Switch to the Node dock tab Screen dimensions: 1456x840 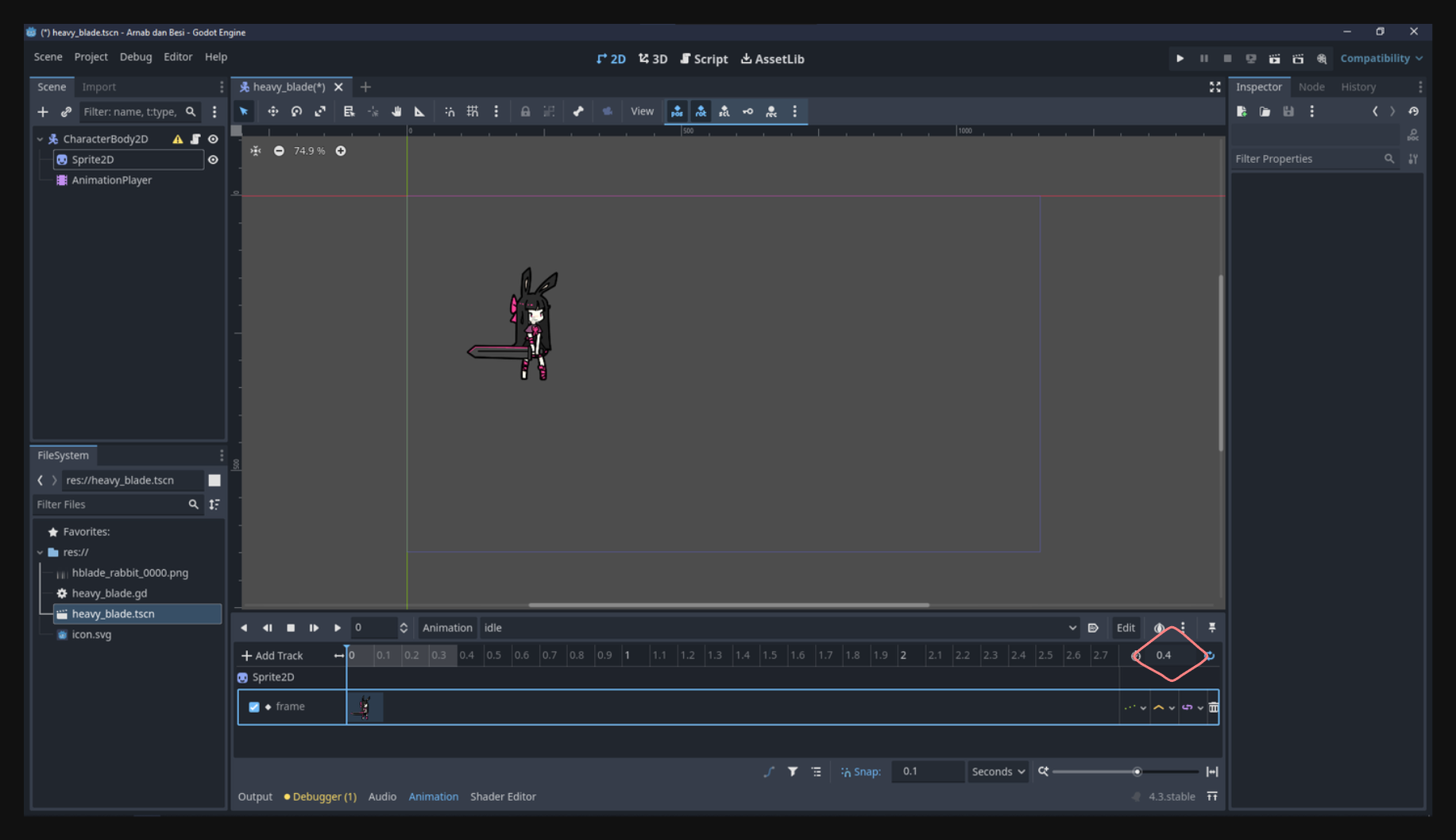tap(1311, 87)
